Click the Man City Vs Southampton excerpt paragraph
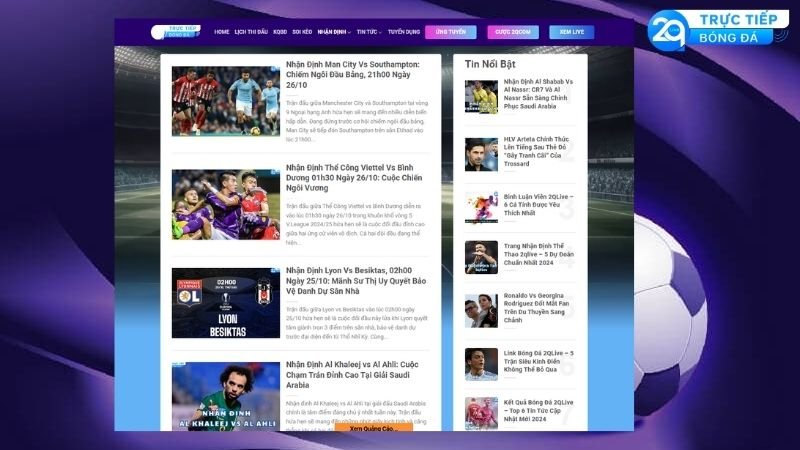 [x=357, y=121]
